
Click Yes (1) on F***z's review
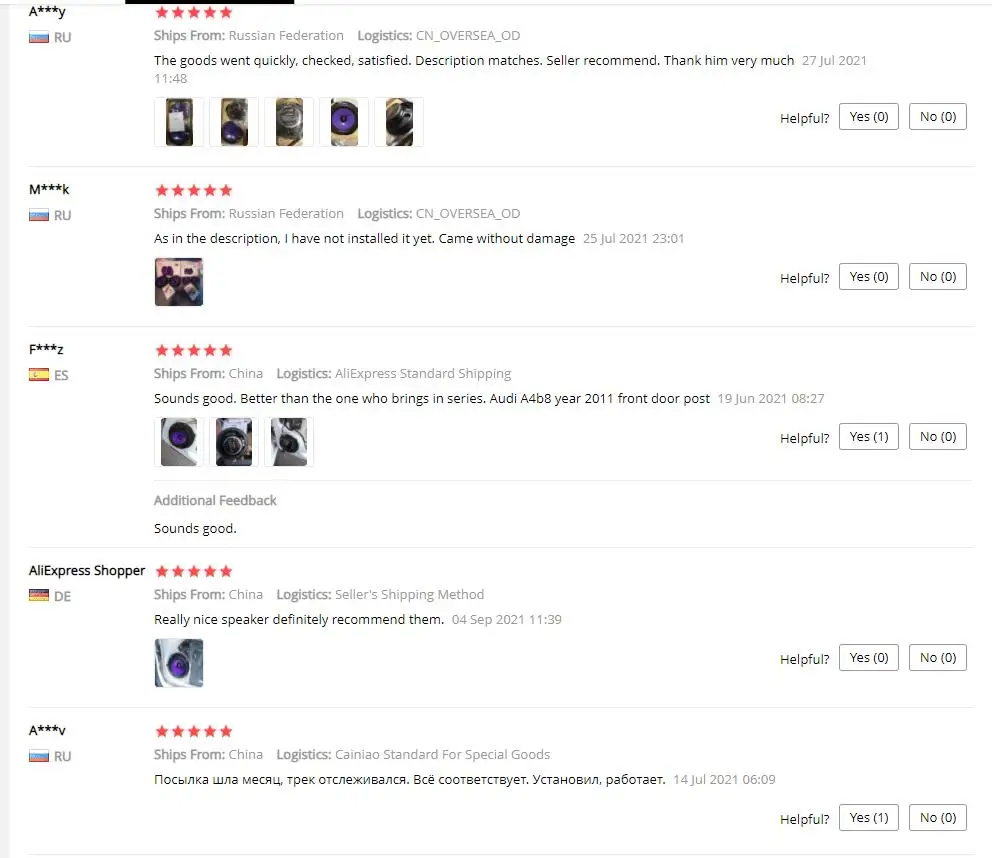(x=869, y=437)
